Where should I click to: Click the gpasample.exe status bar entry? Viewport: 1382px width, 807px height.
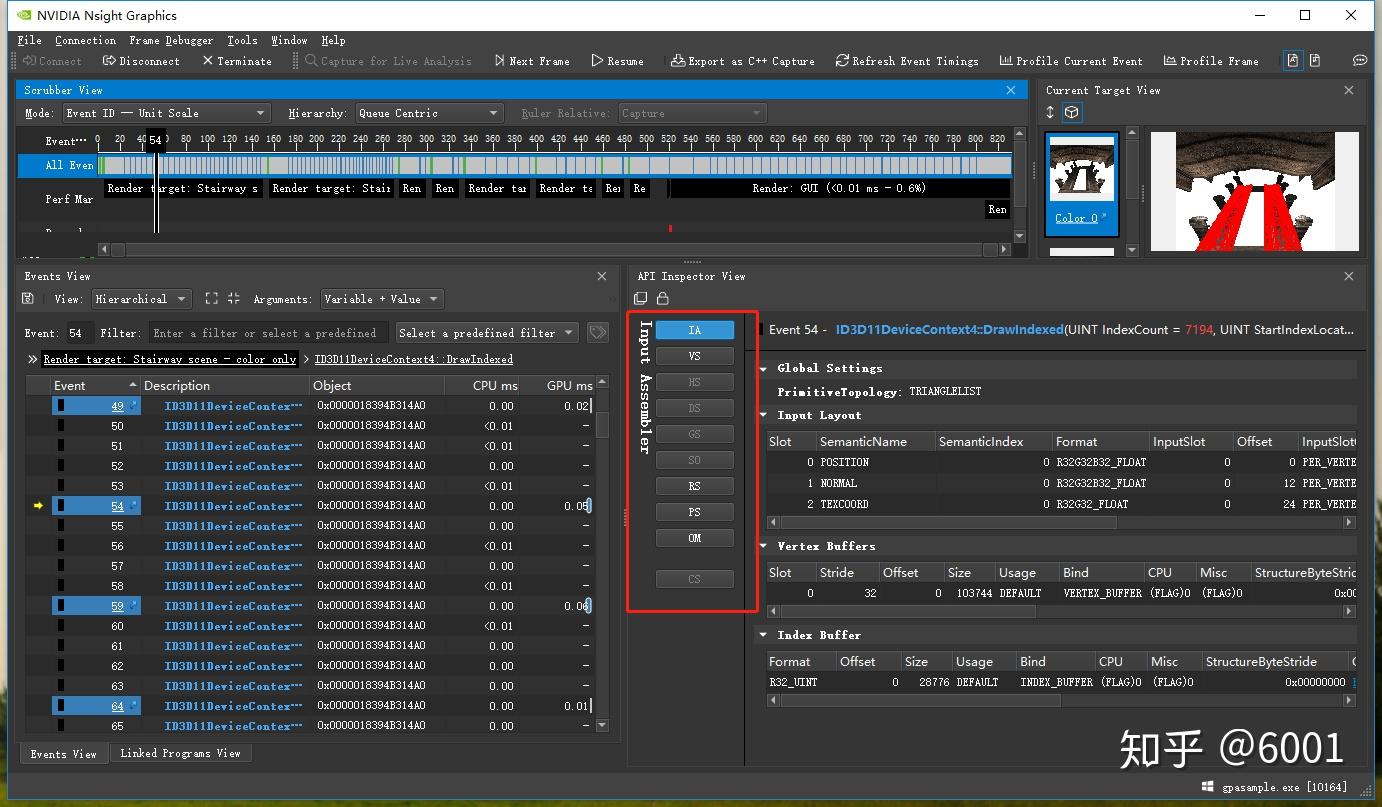pyautogui.click(x=1274, y=788)
